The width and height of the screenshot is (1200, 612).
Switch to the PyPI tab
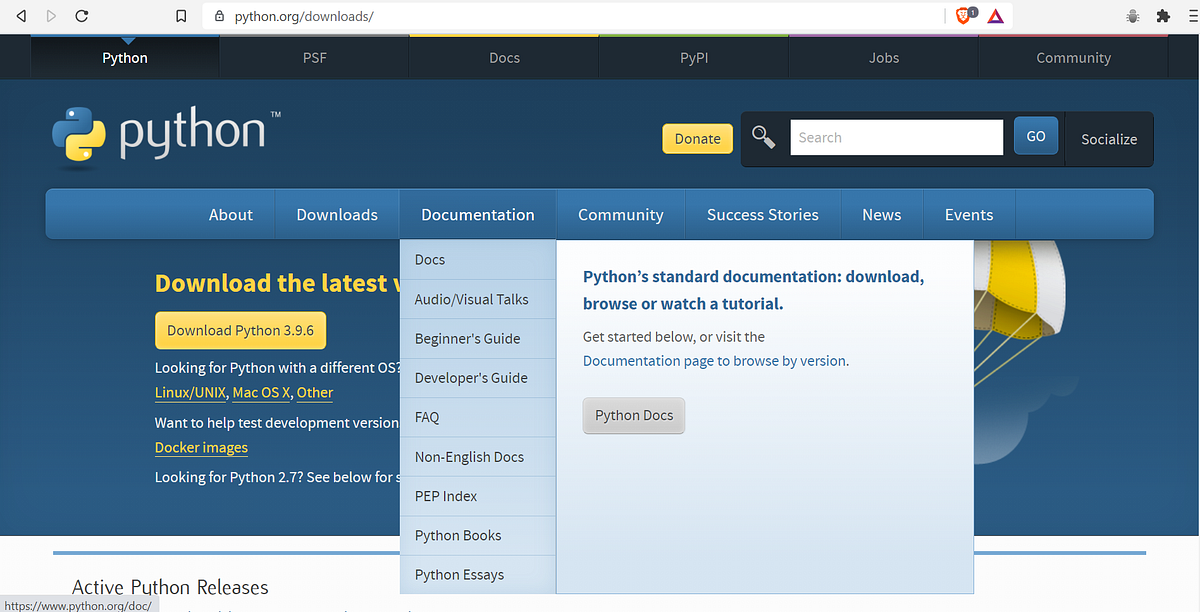click(x=693, y=57)
